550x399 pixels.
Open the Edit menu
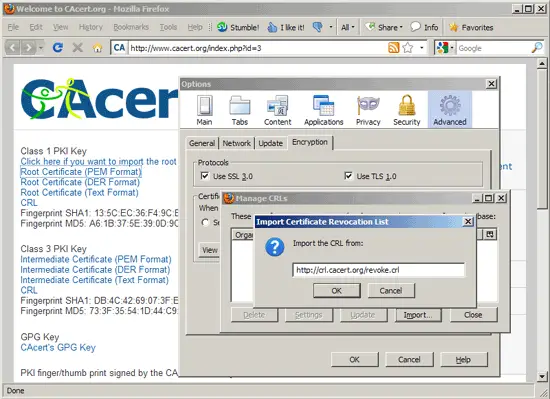36,27
